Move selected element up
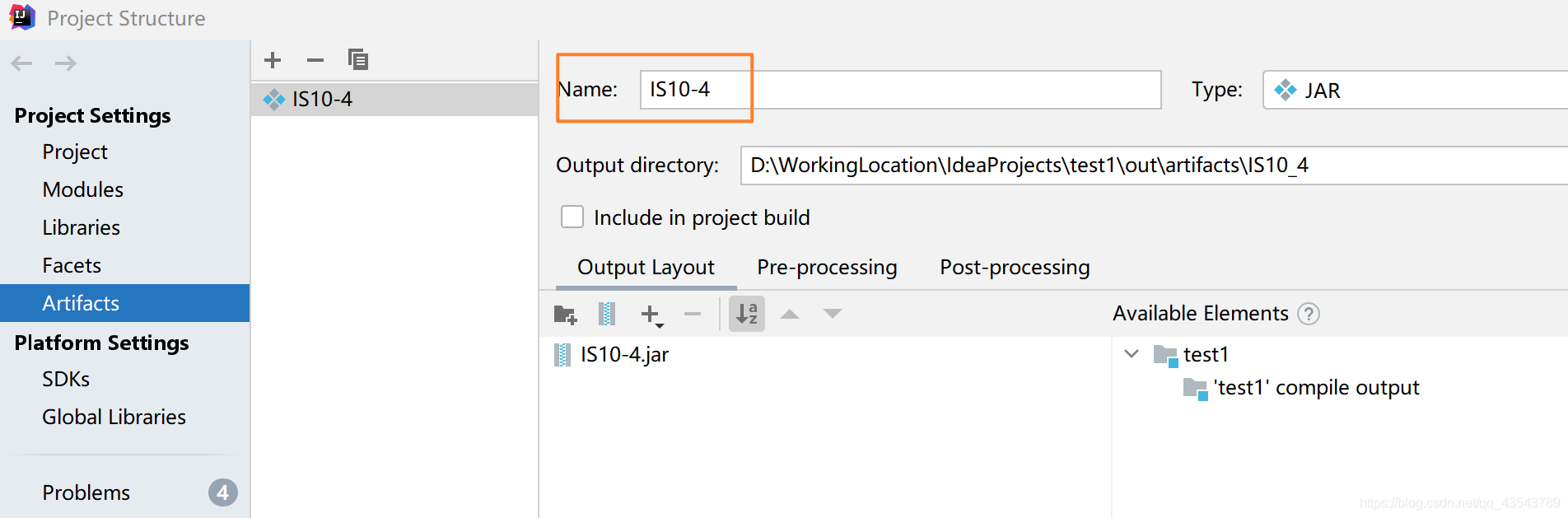Screen dimensions: 1568x518 pos(790,314)
